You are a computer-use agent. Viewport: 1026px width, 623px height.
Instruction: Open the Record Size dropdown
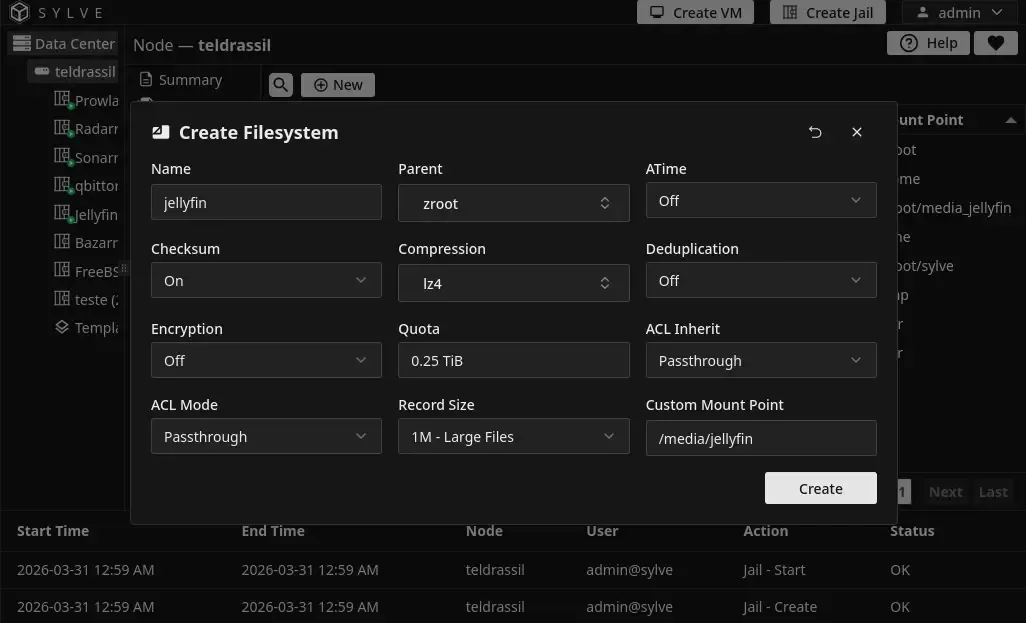513,436
